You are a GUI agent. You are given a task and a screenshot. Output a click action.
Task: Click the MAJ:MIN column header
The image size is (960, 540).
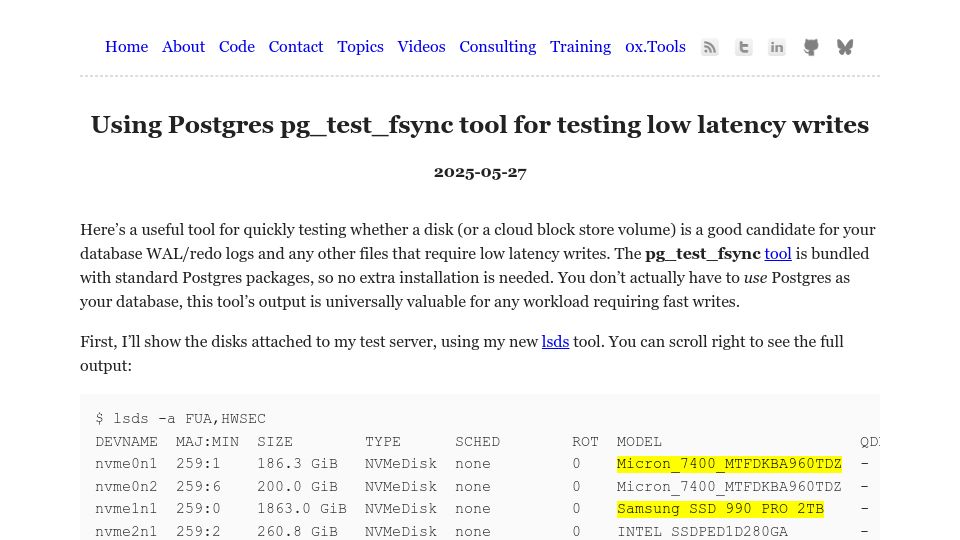coord(208,442)
